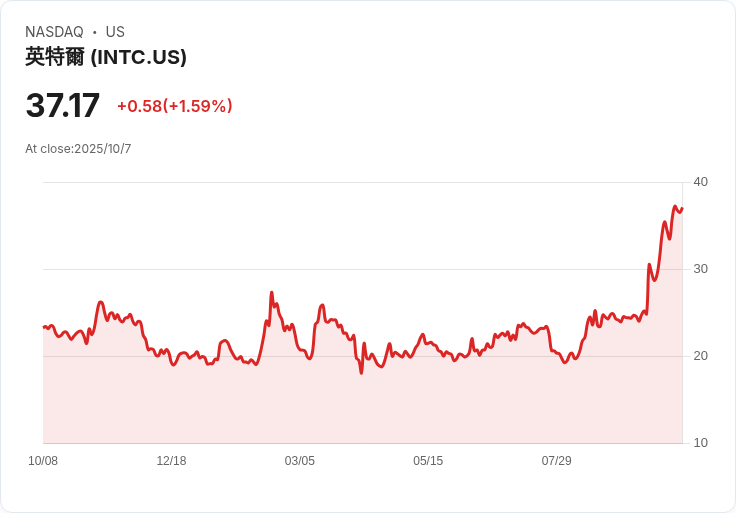736x513 pixels.
Task: Click the sharp price spike before 03/05
Action: pos(271,293)
